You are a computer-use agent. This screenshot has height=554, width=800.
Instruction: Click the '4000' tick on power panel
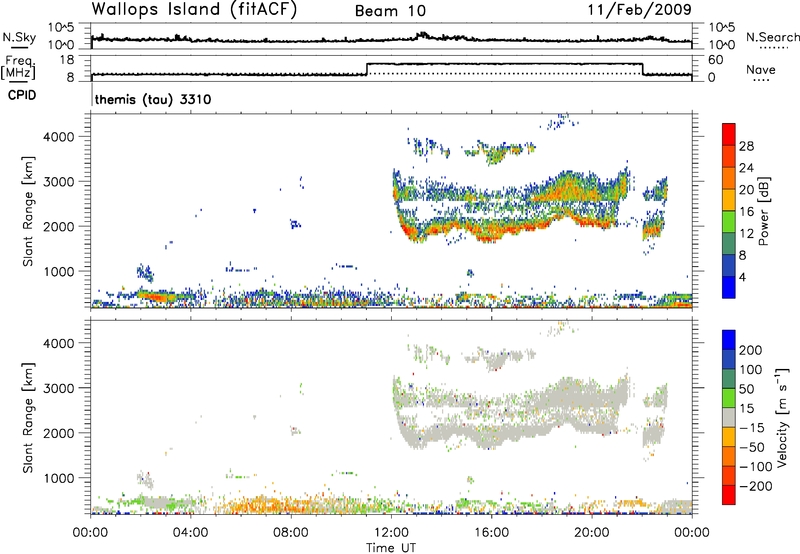click(59, 137)
